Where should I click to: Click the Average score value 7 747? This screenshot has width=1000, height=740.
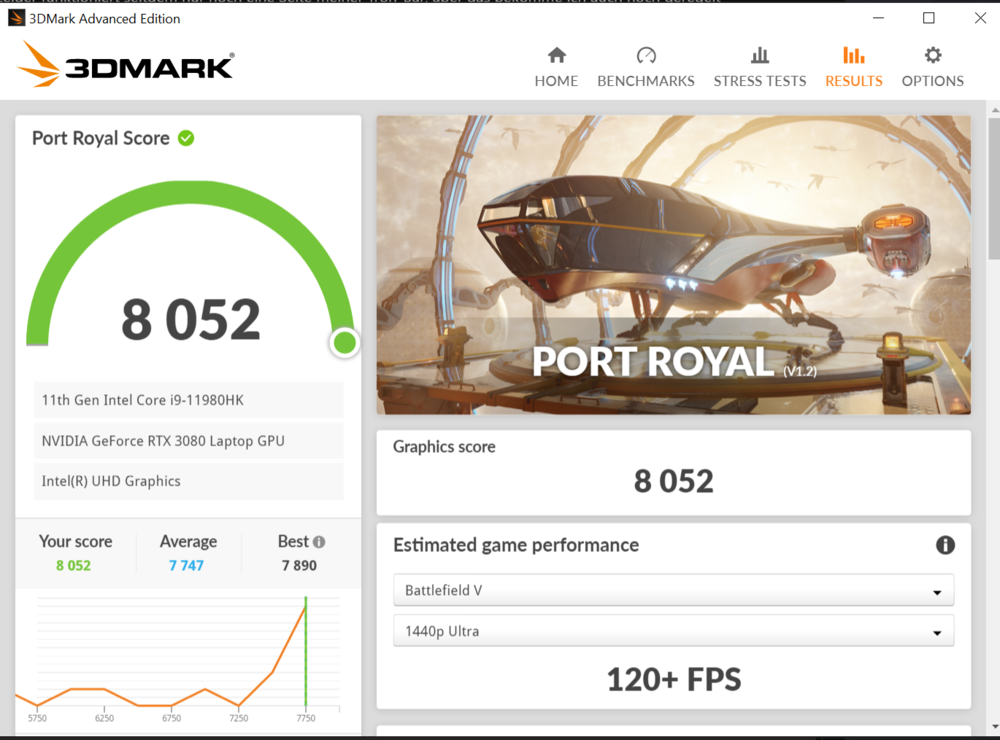click(186, 566)
